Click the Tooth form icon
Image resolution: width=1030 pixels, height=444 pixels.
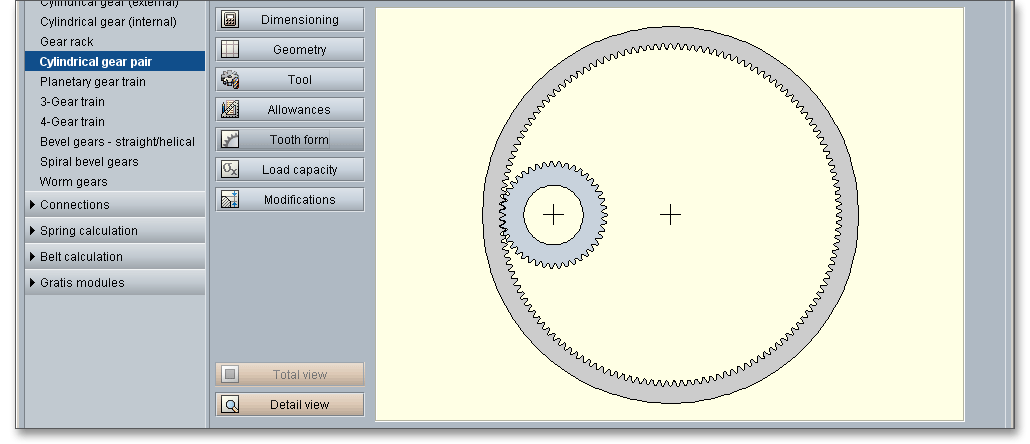point(230,140)
